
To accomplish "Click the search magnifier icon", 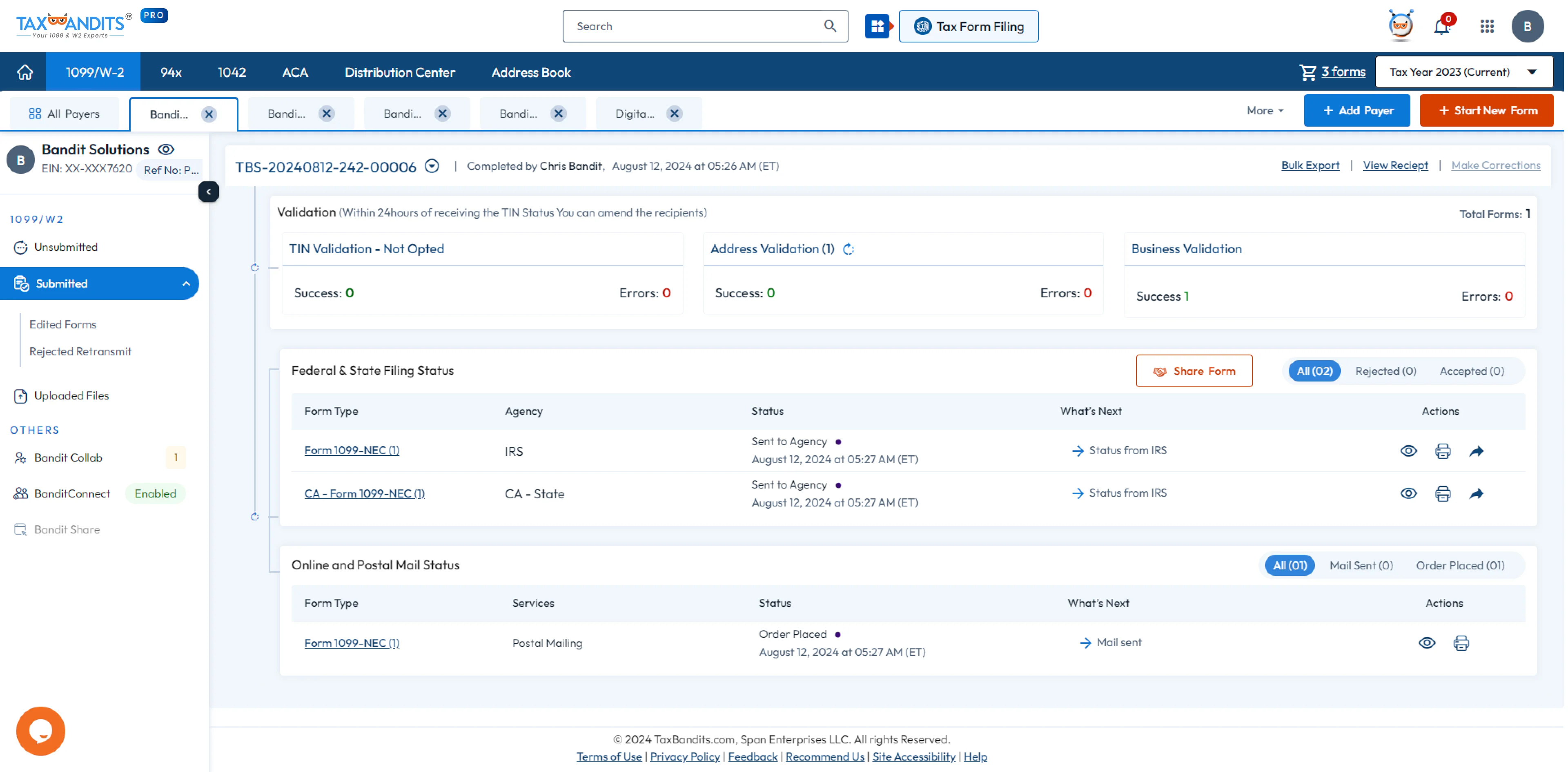I will (x=830, y=26).
